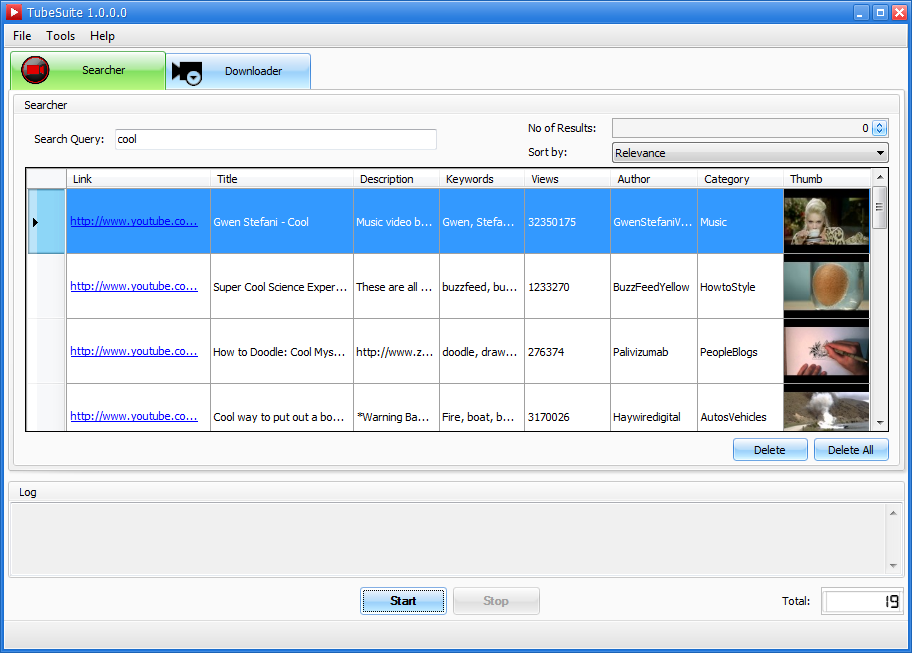Click the disabled Stop button
Image resolution: width=912 pixels, height=653 pixels.
pyautogui.click(x=496, y=601)
